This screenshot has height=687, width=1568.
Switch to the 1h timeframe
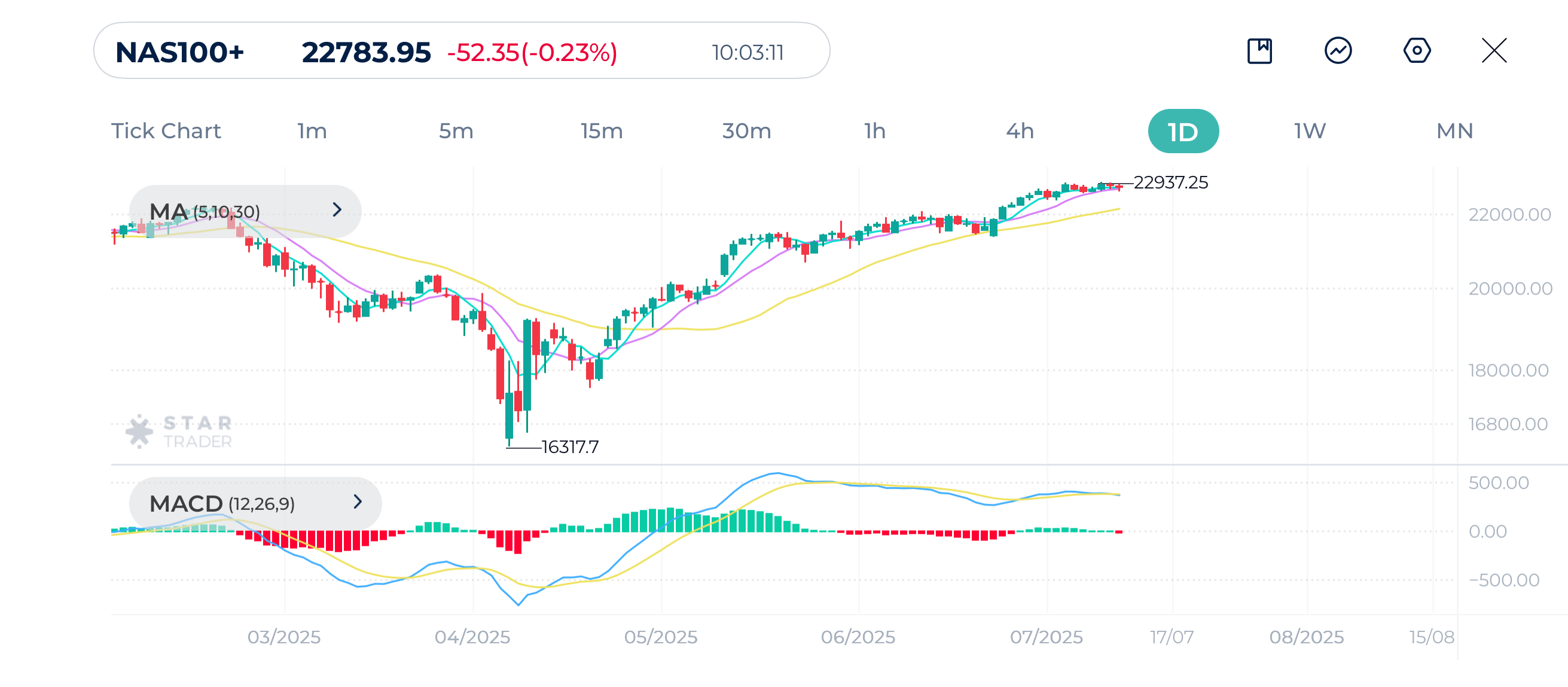pyautogui.click(x=875, y=130)
